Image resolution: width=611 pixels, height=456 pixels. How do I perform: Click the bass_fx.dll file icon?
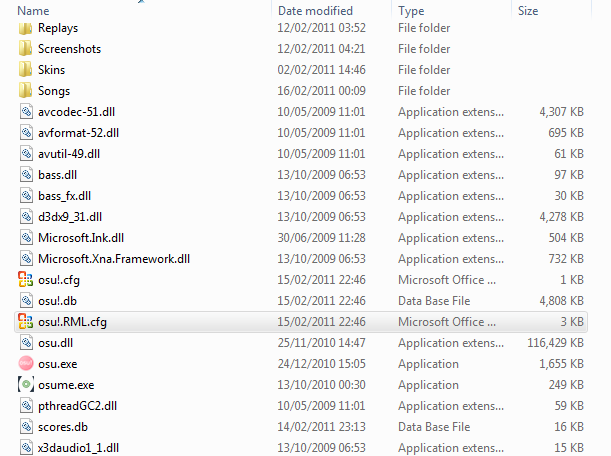(26, 196)
